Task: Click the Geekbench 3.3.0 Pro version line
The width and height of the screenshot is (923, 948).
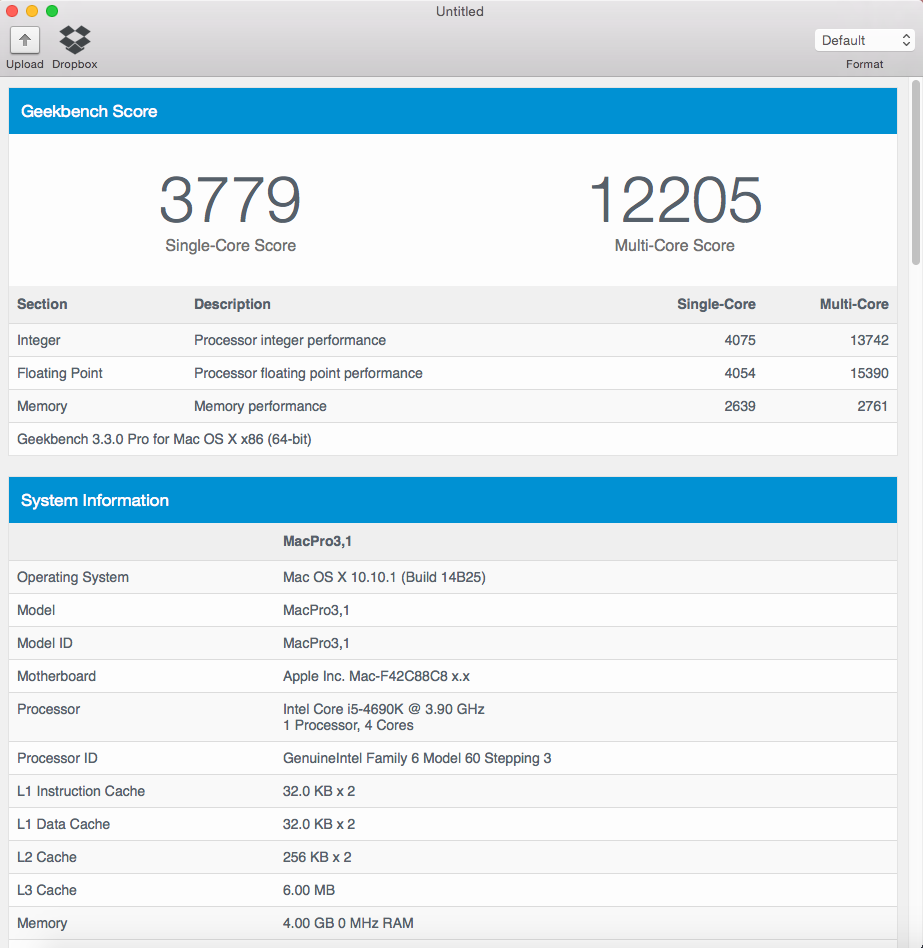Action: click(164, 440)
